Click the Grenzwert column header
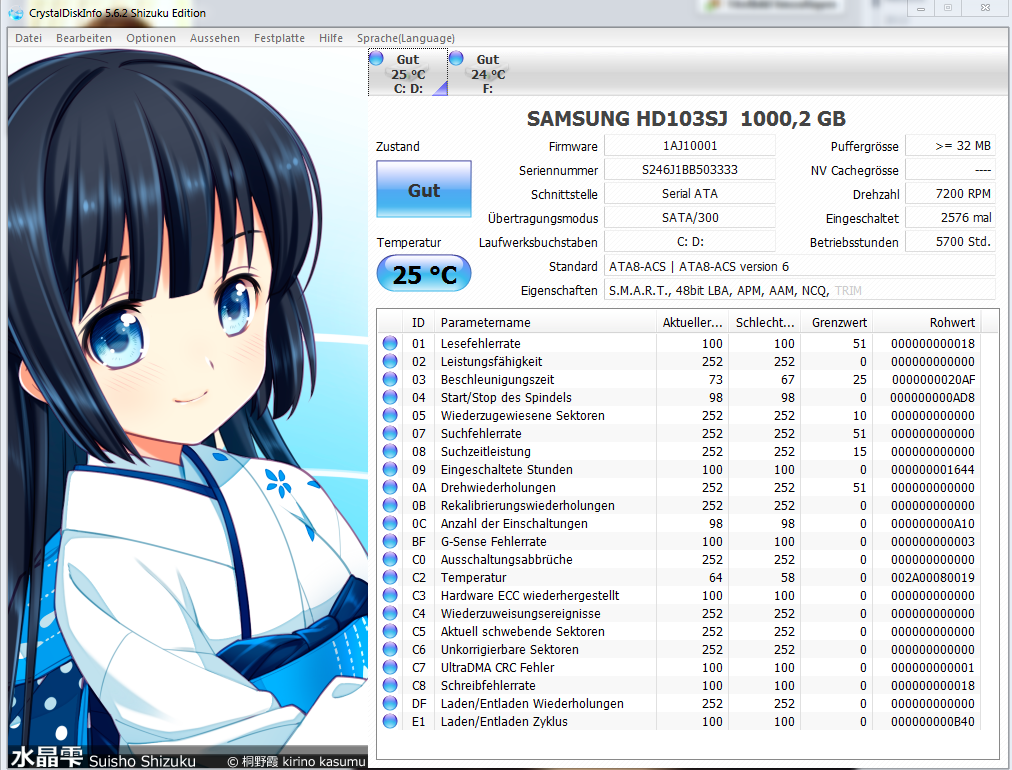 [x=838, y=322]
